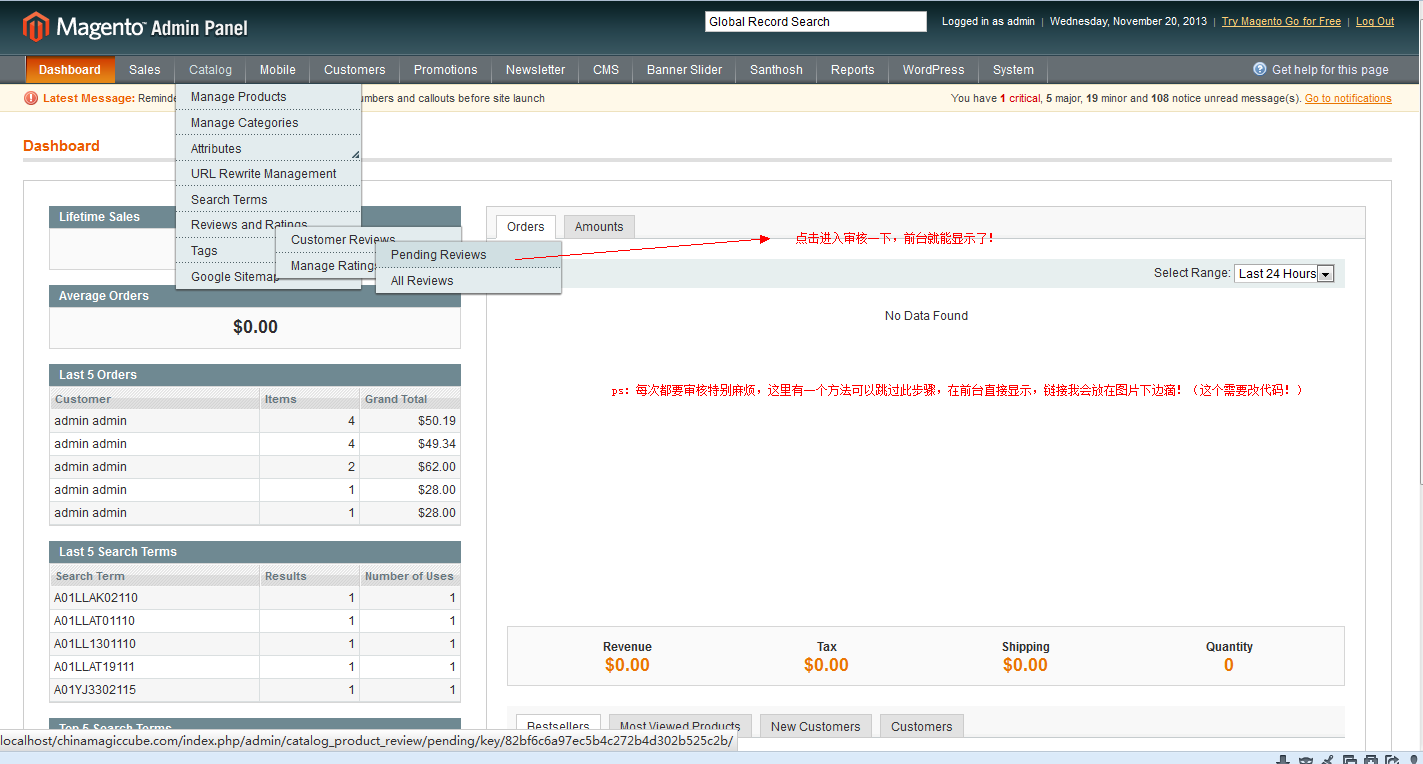The image size is (1423, 764).
Task: Click the Latest Message warning icon
Action: click(x=31, y=98)
